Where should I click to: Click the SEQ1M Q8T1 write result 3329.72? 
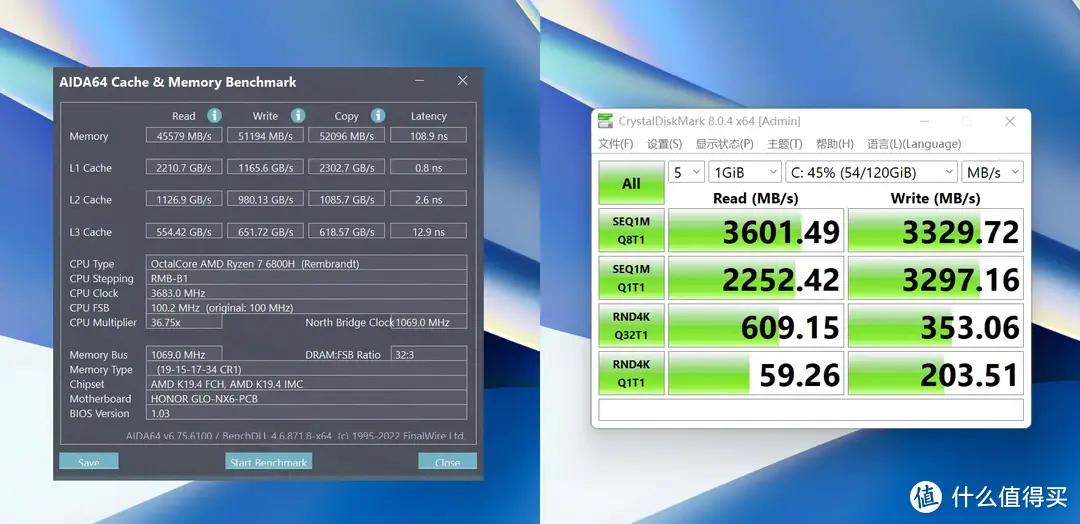(x=935, y=230)
